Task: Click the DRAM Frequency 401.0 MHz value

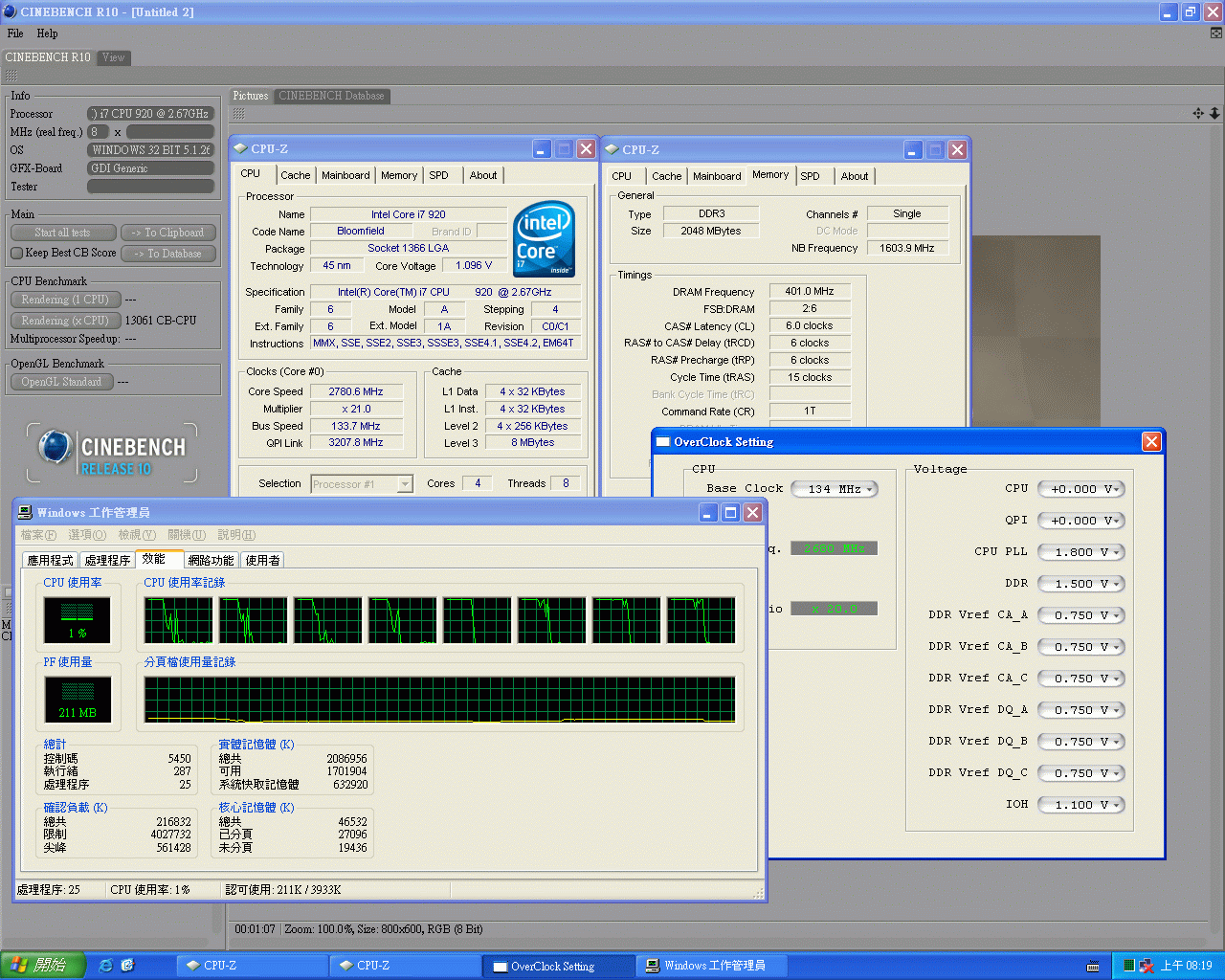Action: click(810, 292)
